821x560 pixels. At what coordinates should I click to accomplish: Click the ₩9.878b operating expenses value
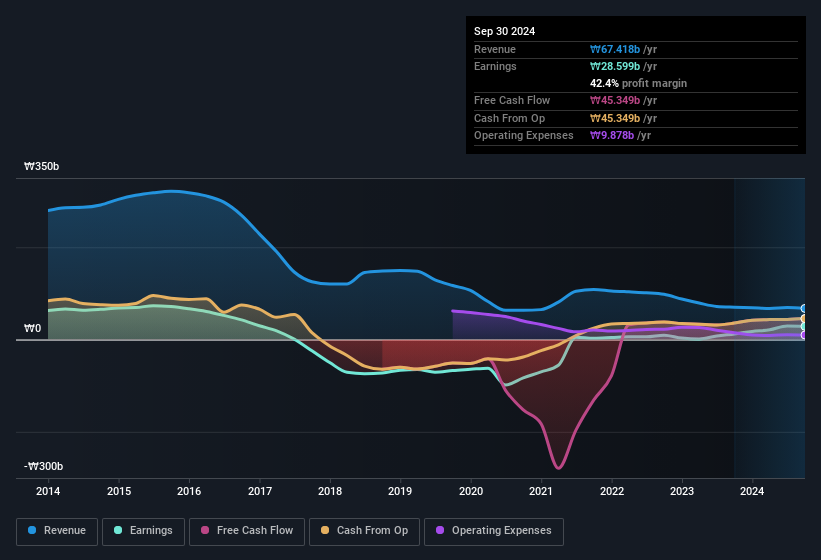612,135
